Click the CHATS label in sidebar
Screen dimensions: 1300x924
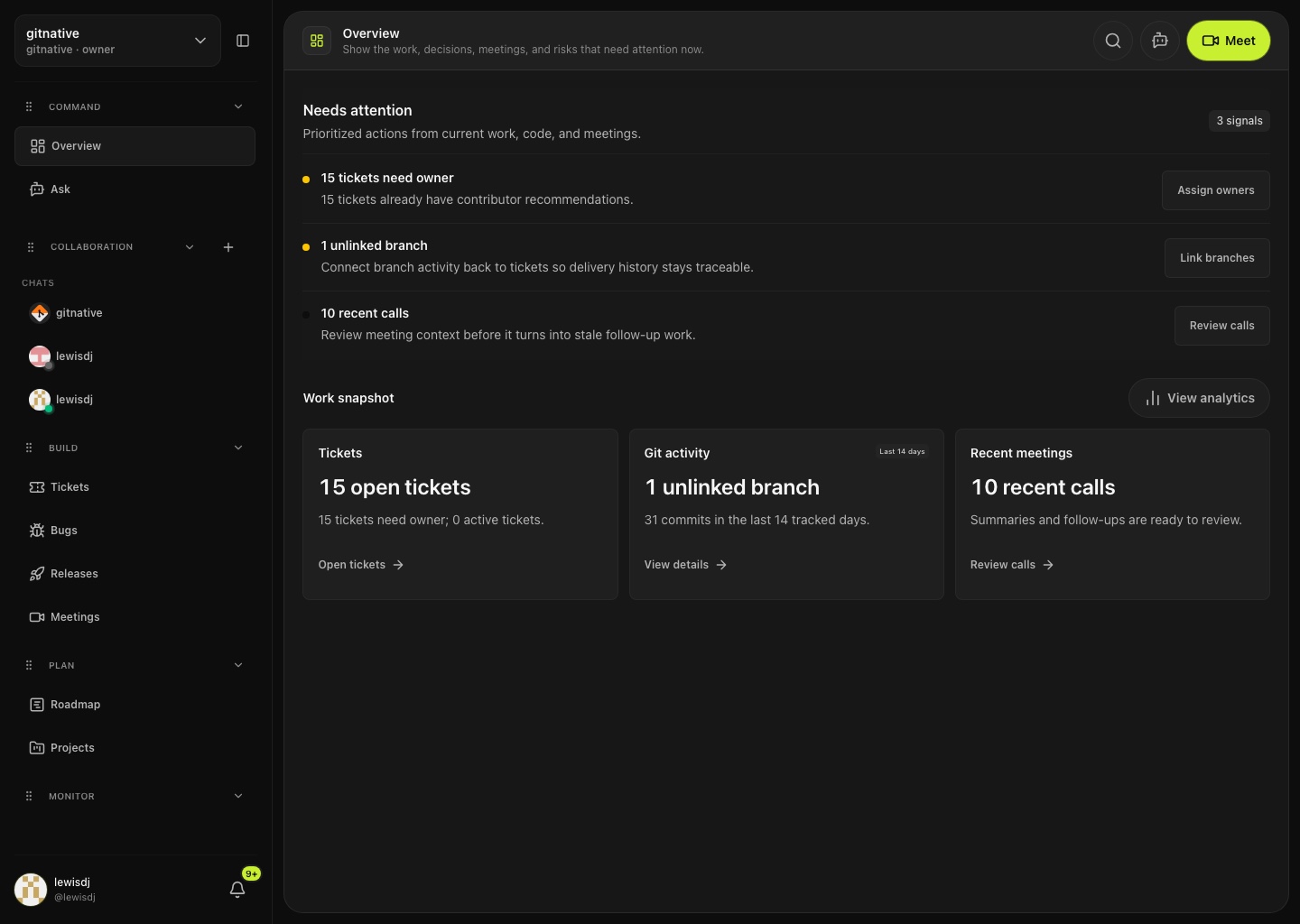pyautogui.click(x=38, y=283)
